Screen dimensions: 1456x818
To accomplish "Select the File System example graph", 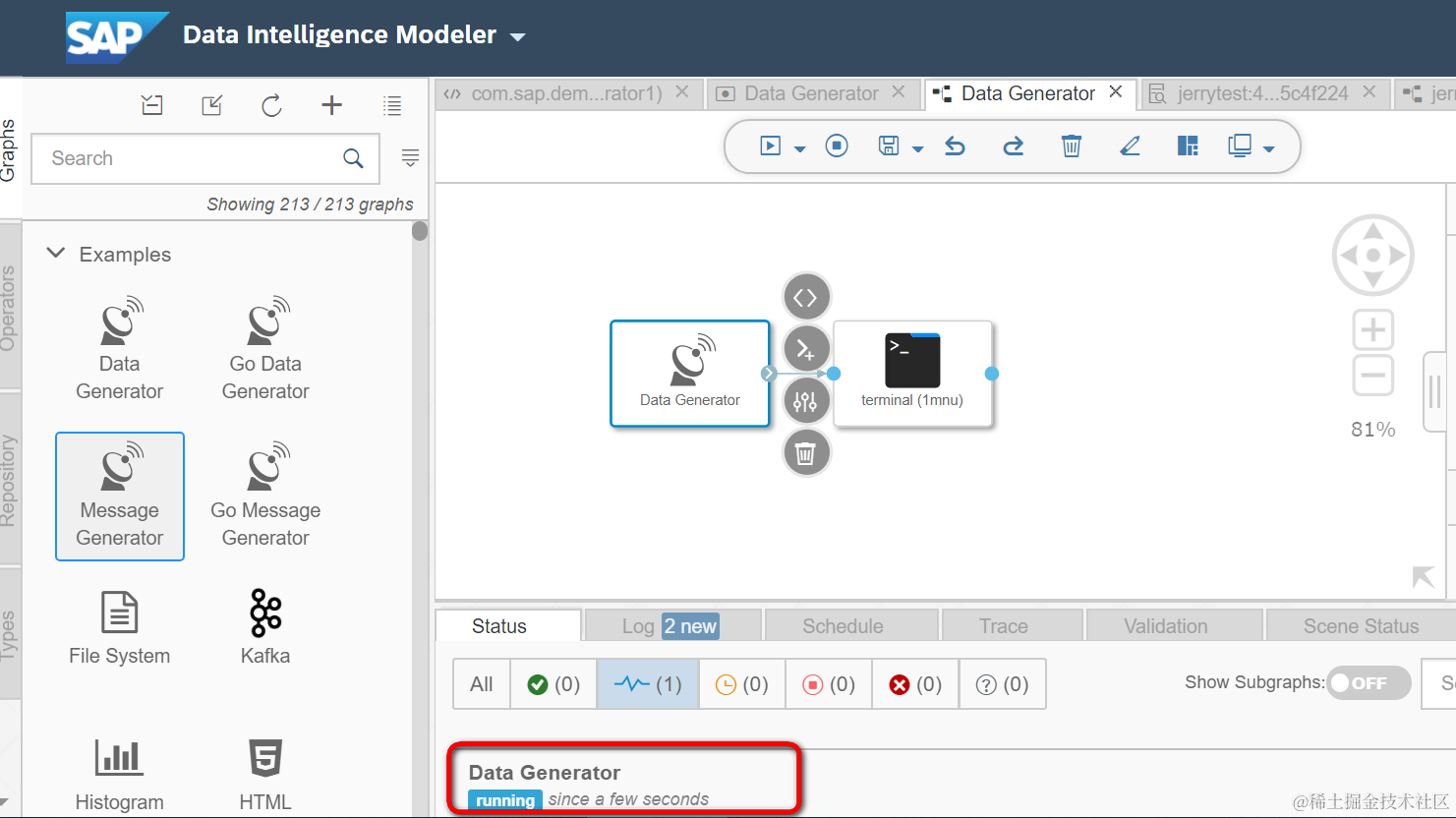I will click(120, 629).
